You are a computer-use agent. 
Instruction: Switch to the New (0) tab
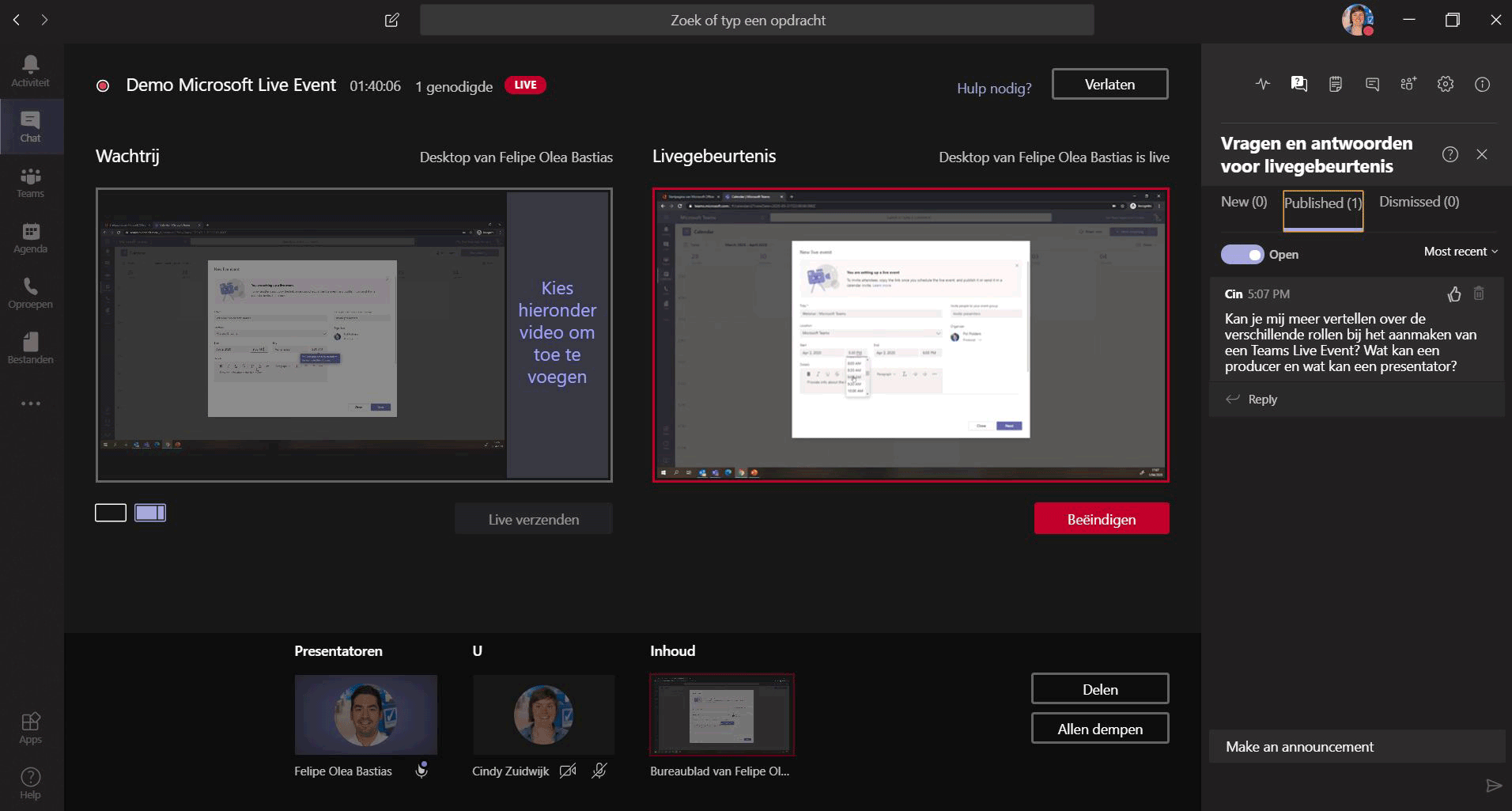(x=1243, y=202)
